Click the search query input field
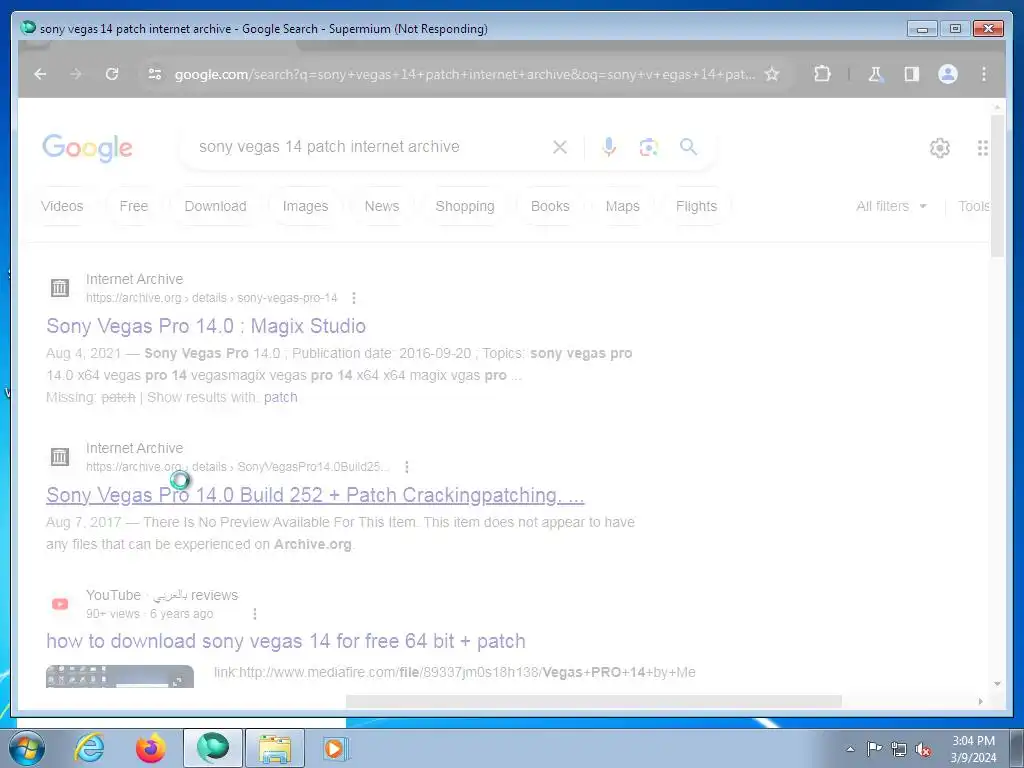This screenshot has height=768, width=1024. pyautogui.click(x=329, y=147)
